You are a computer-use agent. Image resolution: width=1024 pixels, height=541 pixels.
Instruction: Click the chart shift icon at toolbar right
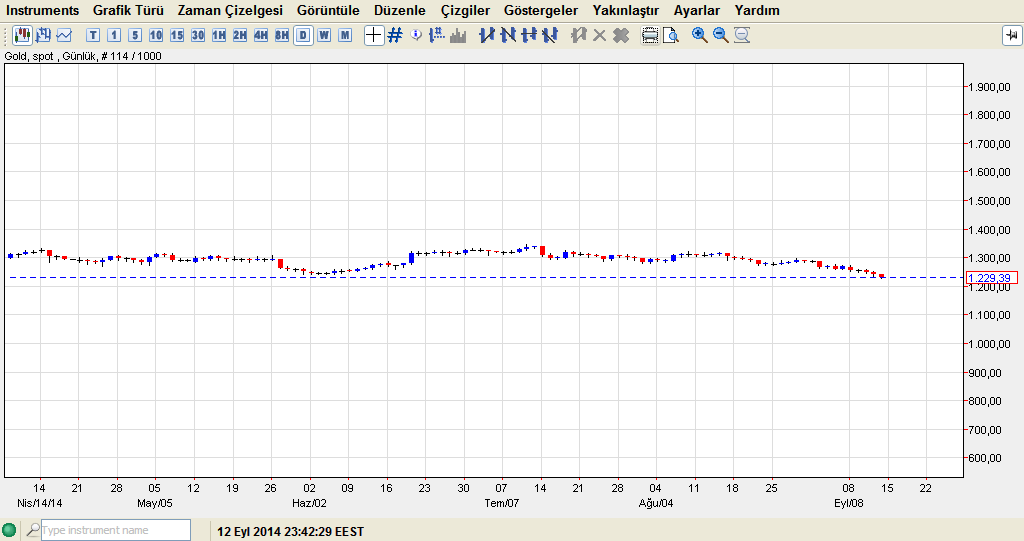(x=1012, y=35)
